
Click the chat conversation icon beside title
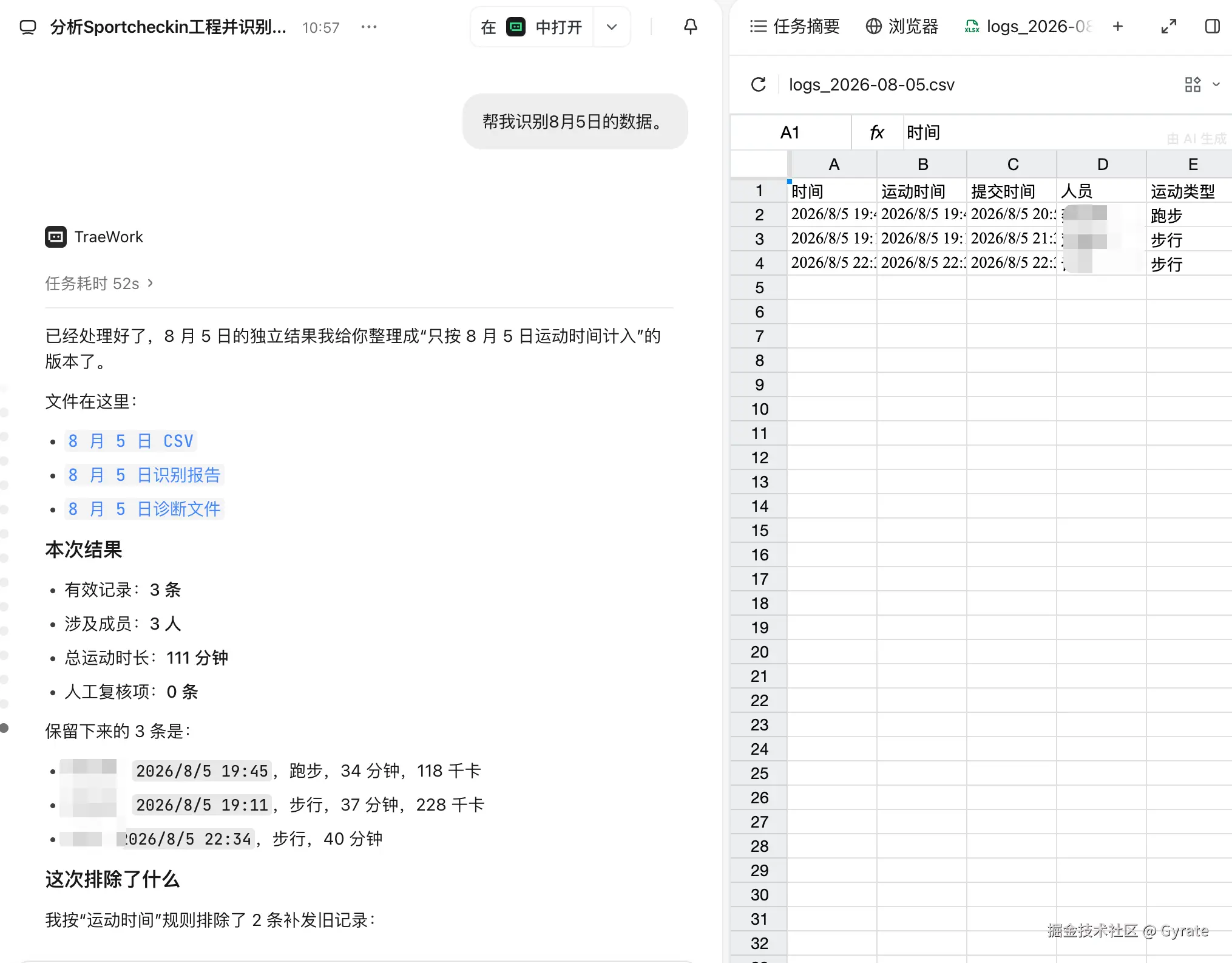click(x=28, y=27)
